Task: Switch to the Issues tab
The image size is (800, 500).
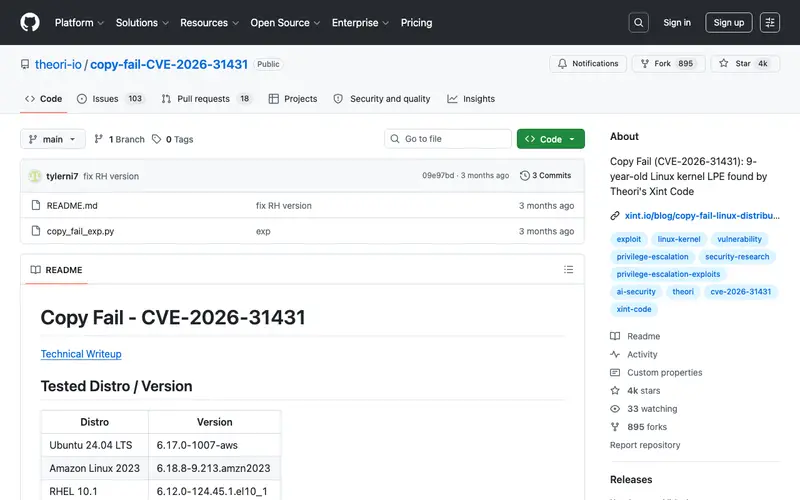Action: click(x=111, y=99)
